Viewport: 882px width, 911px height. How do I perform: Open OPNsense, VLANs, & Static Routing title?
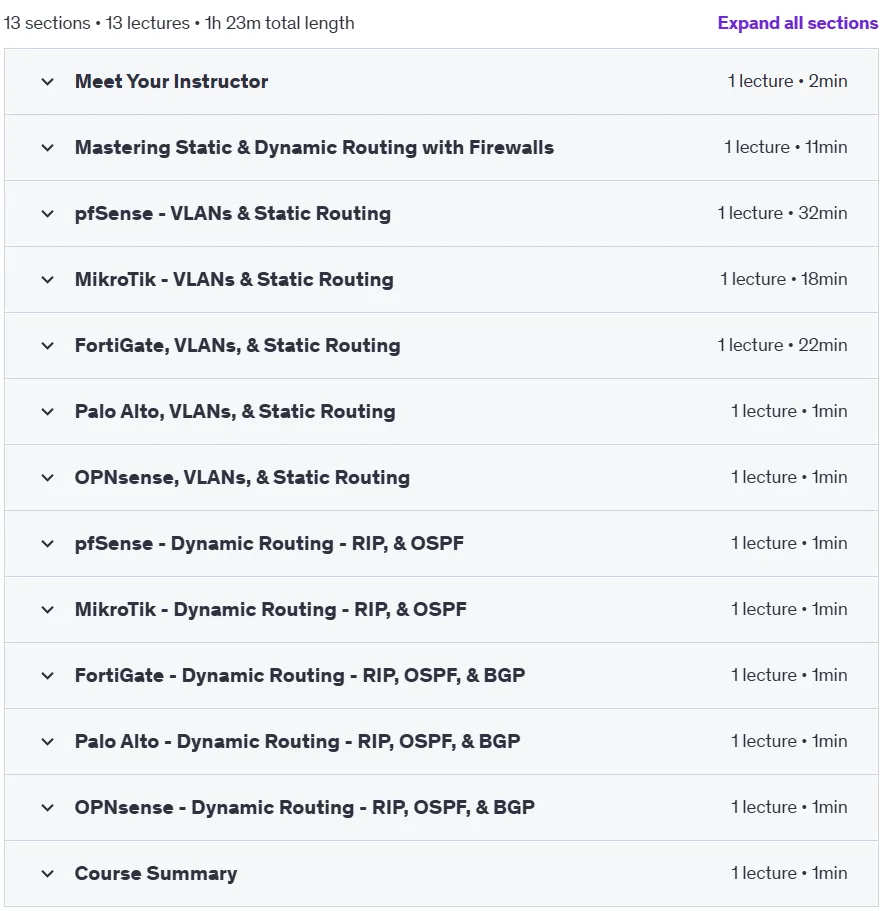pyautogui.click(x=242, y=478)
